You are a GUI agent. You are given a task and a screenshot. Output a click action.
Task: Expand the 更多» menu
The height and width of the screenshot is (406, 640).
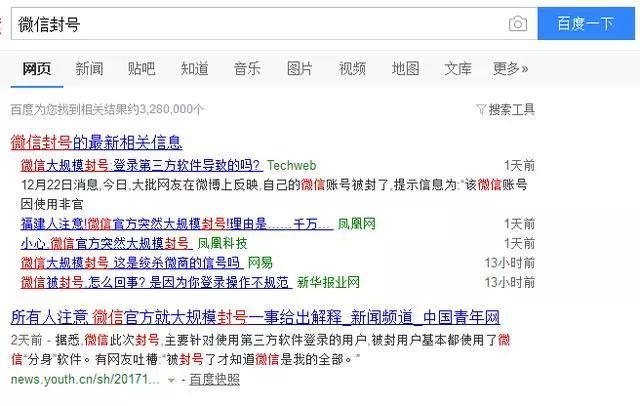(510, 69)
